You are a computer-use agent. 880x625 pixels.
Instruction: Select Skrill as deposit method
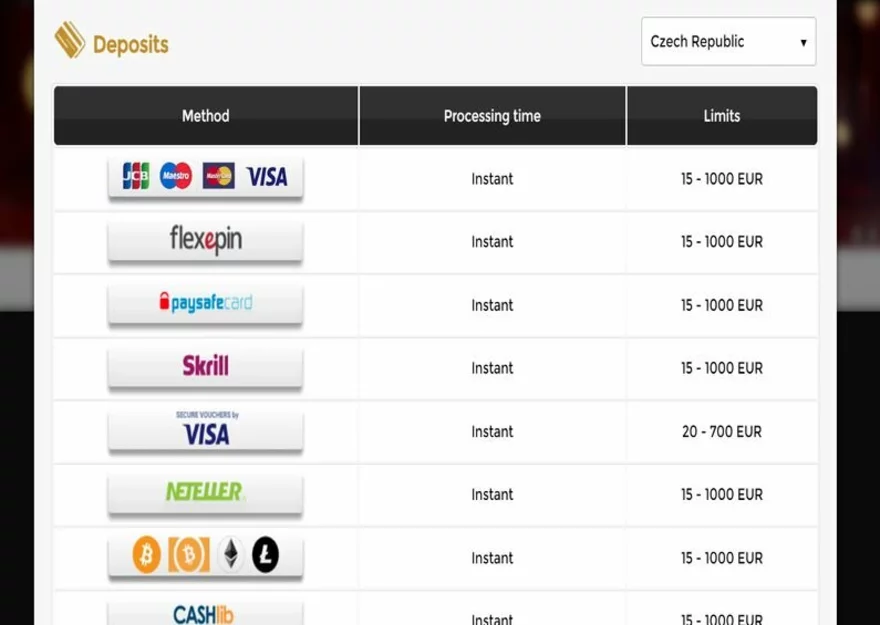[205, 367]
